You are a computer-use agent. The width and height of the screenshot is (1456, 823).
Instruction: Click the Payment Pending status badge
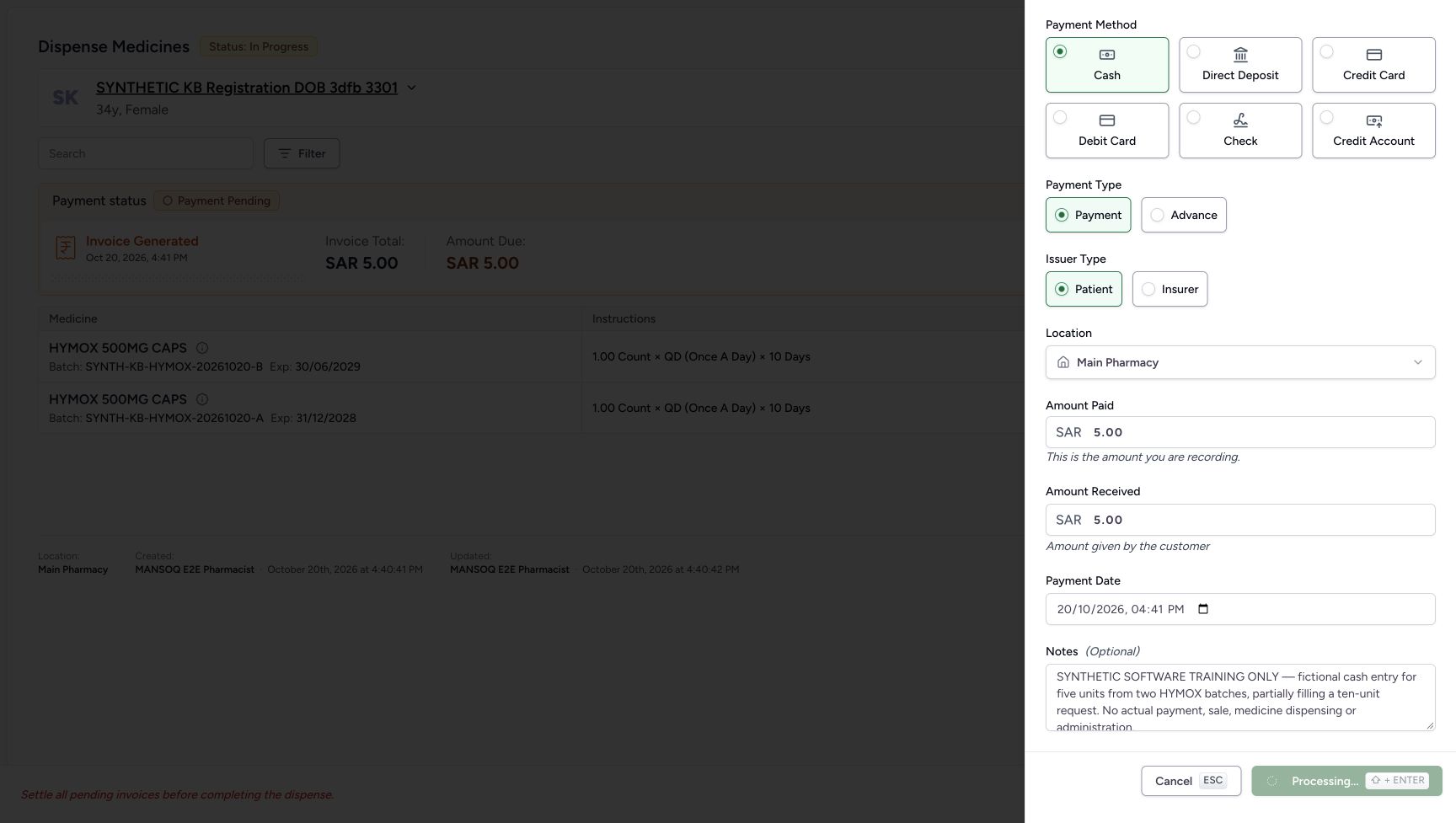217,200
